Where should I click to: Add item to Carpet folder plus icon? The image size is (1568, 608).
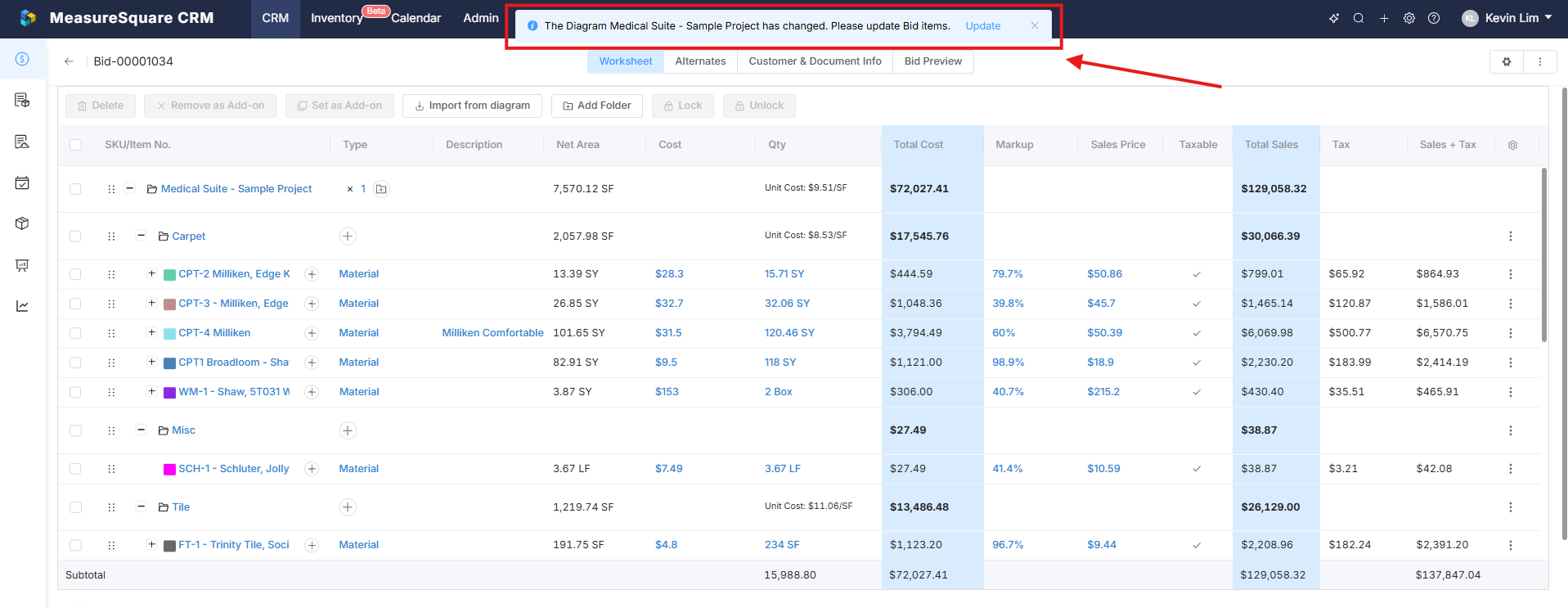(348, 236)
